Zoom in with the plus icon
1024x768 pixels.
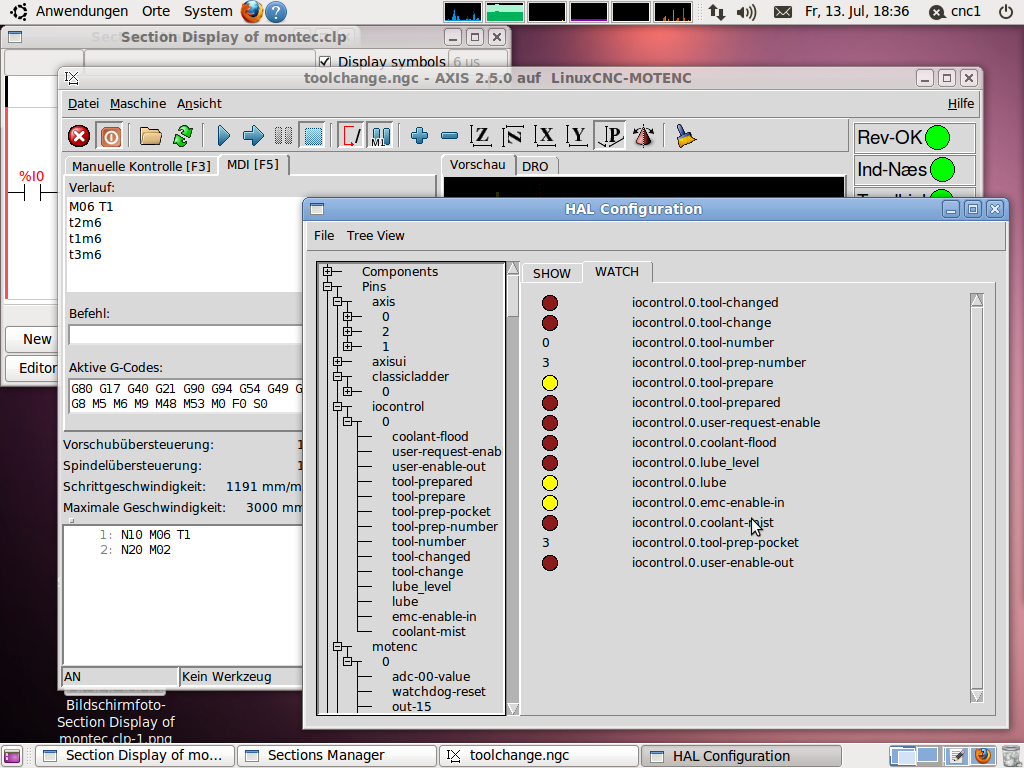click(x=419, y=136)
